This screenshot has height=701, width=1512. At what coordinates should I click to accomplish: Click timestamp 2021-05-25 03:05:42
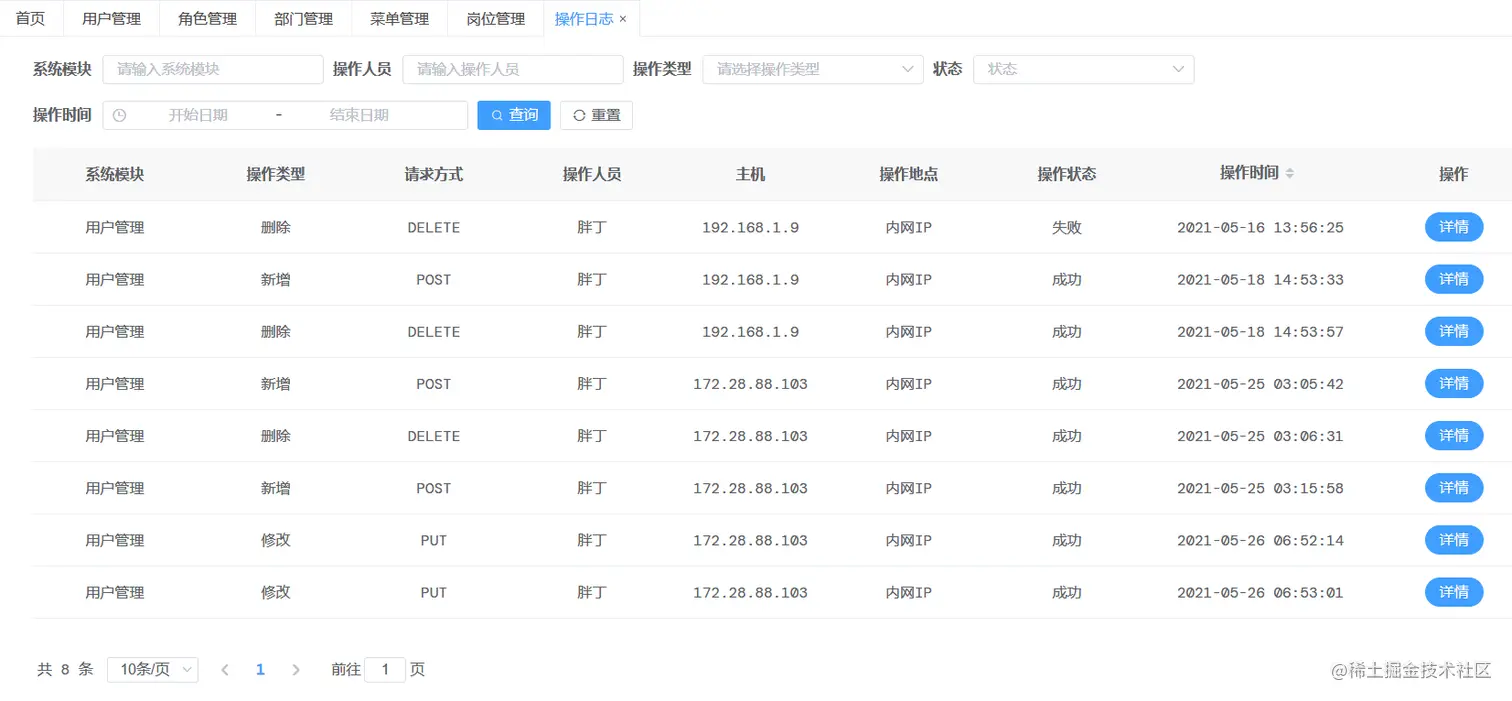(1260, 384)
